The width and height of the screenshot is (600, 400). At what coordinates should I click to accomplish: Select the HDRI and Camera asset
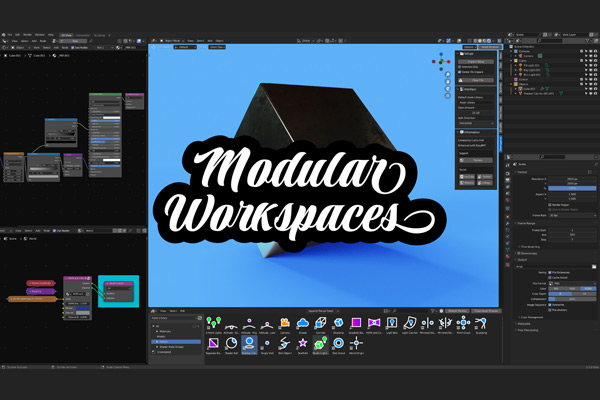click(x=374, y=325)
